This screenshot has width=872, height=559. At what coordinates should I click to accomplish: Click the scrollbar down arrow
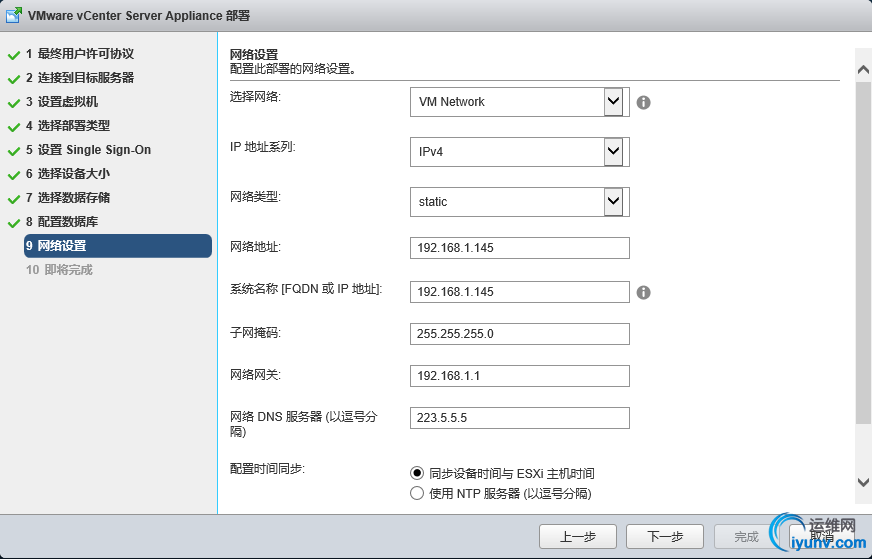point(863,482)
